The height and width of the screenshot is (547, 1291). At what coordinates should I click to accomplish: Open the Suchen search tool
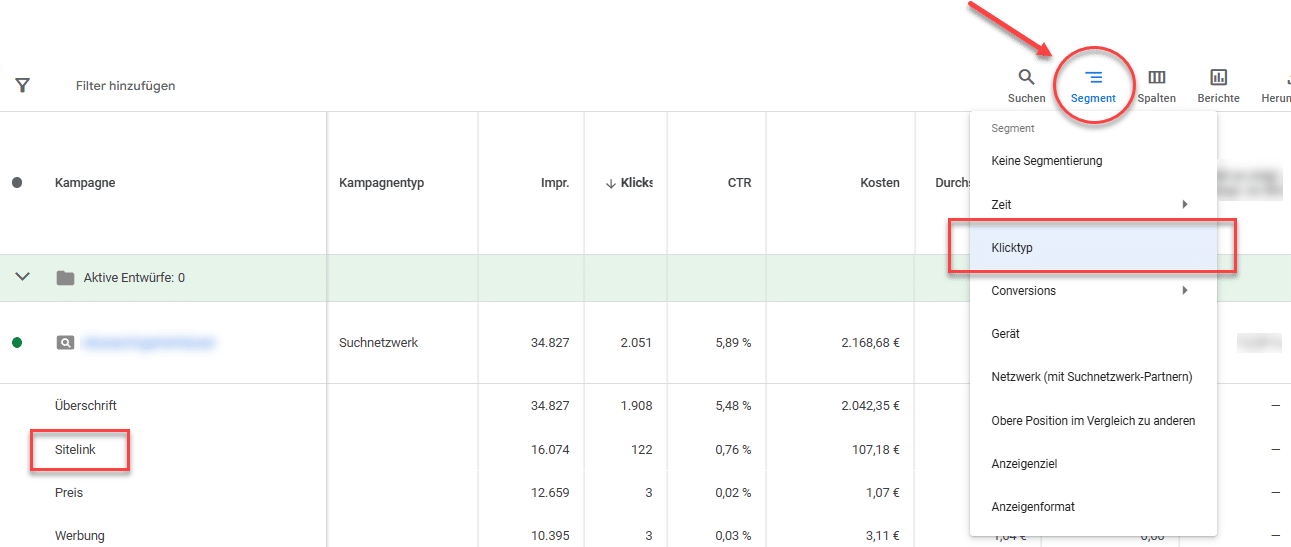pyautogui.click(x=1027, y=86)
